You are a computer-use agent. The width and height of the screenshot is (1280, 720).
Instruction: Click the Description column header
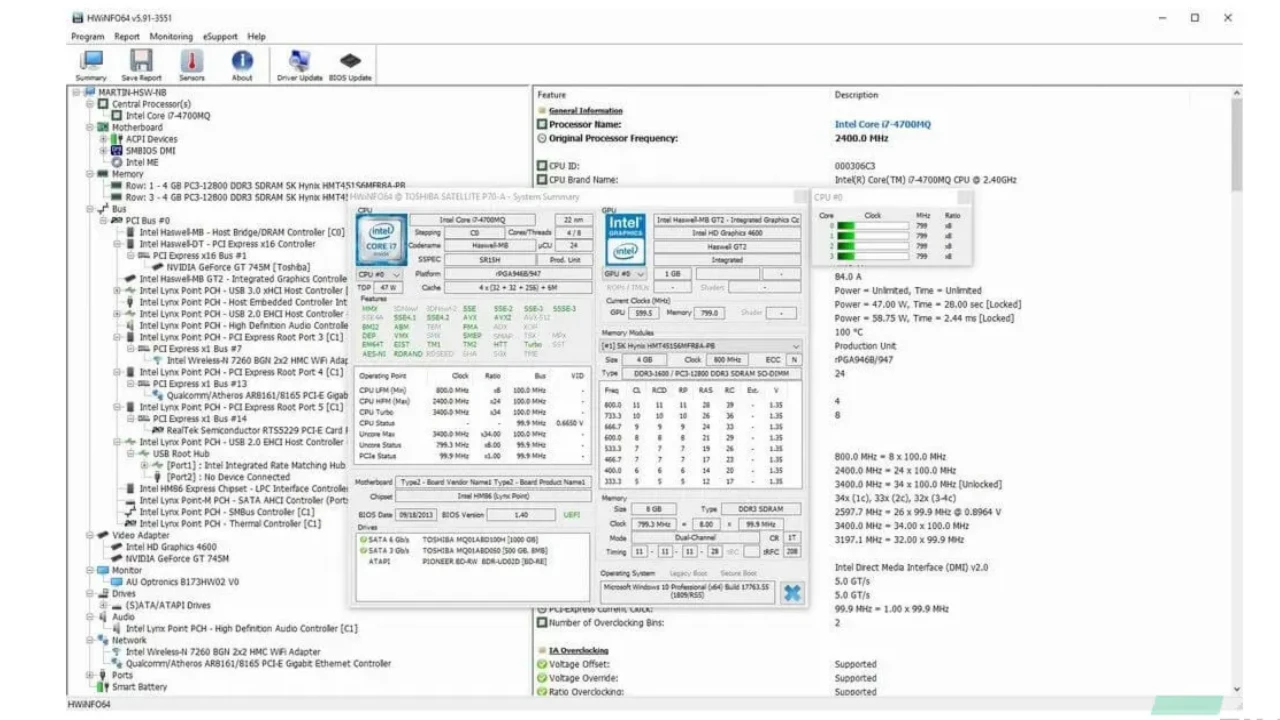856,95
